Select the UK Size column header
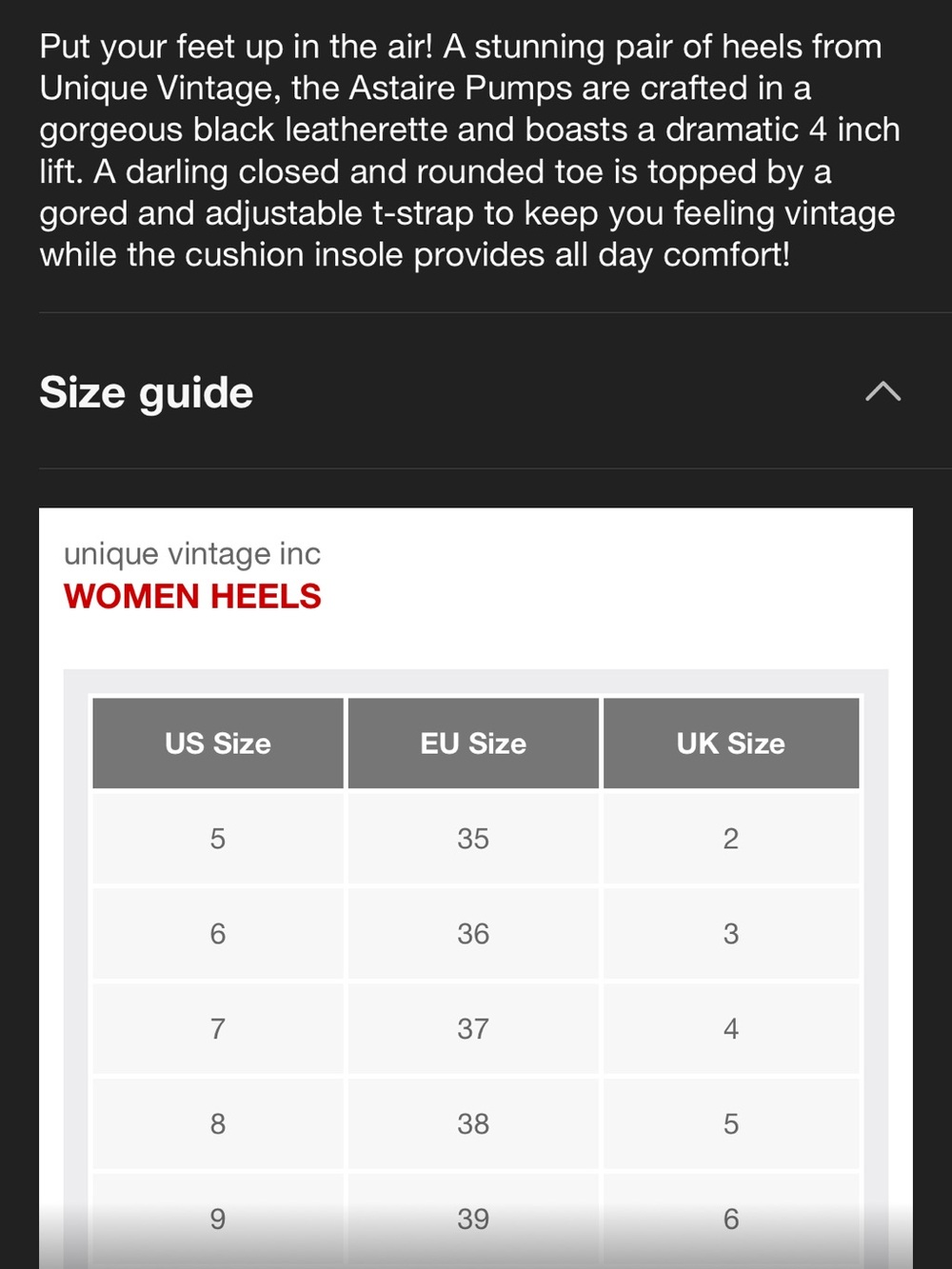Screen dimensions: 952x1269 [x=731, y=744]
